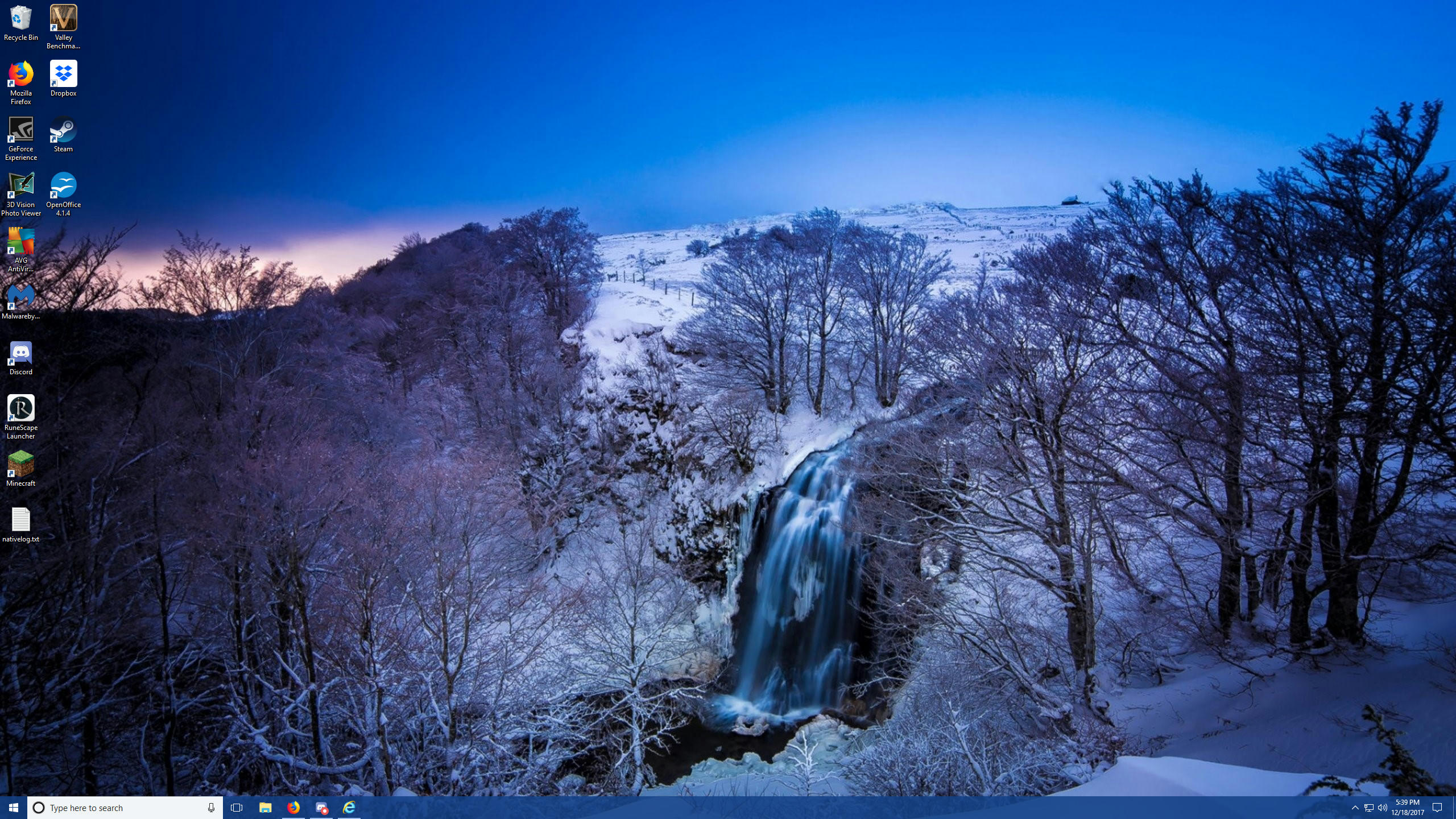Viewport: 1456px width, 819px height.
Task: Select the Steam desktop icon
Action: pyautogui.click(x=63, y=134)
